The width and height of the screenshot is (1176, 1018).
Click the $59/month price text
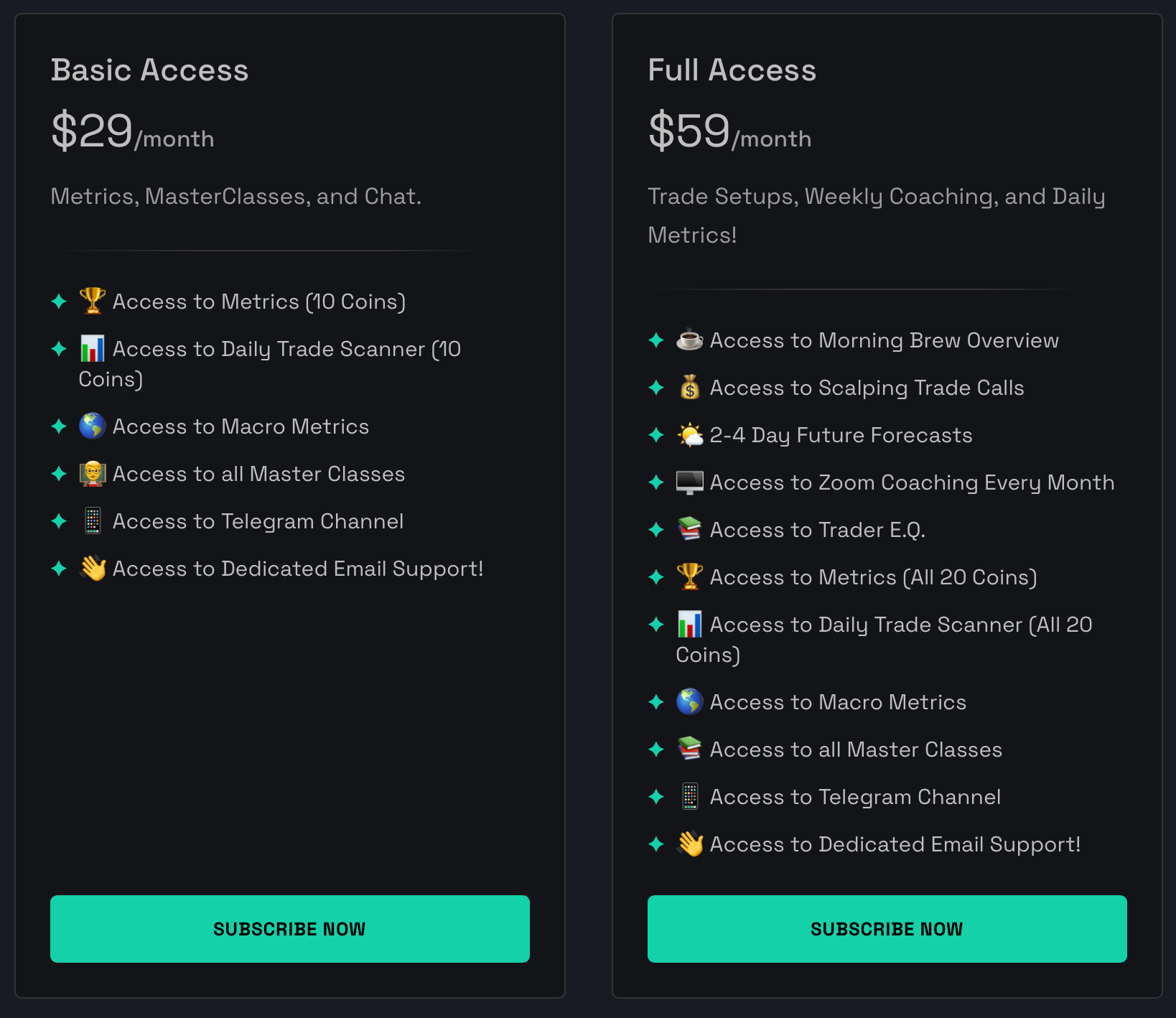(729, 131)
